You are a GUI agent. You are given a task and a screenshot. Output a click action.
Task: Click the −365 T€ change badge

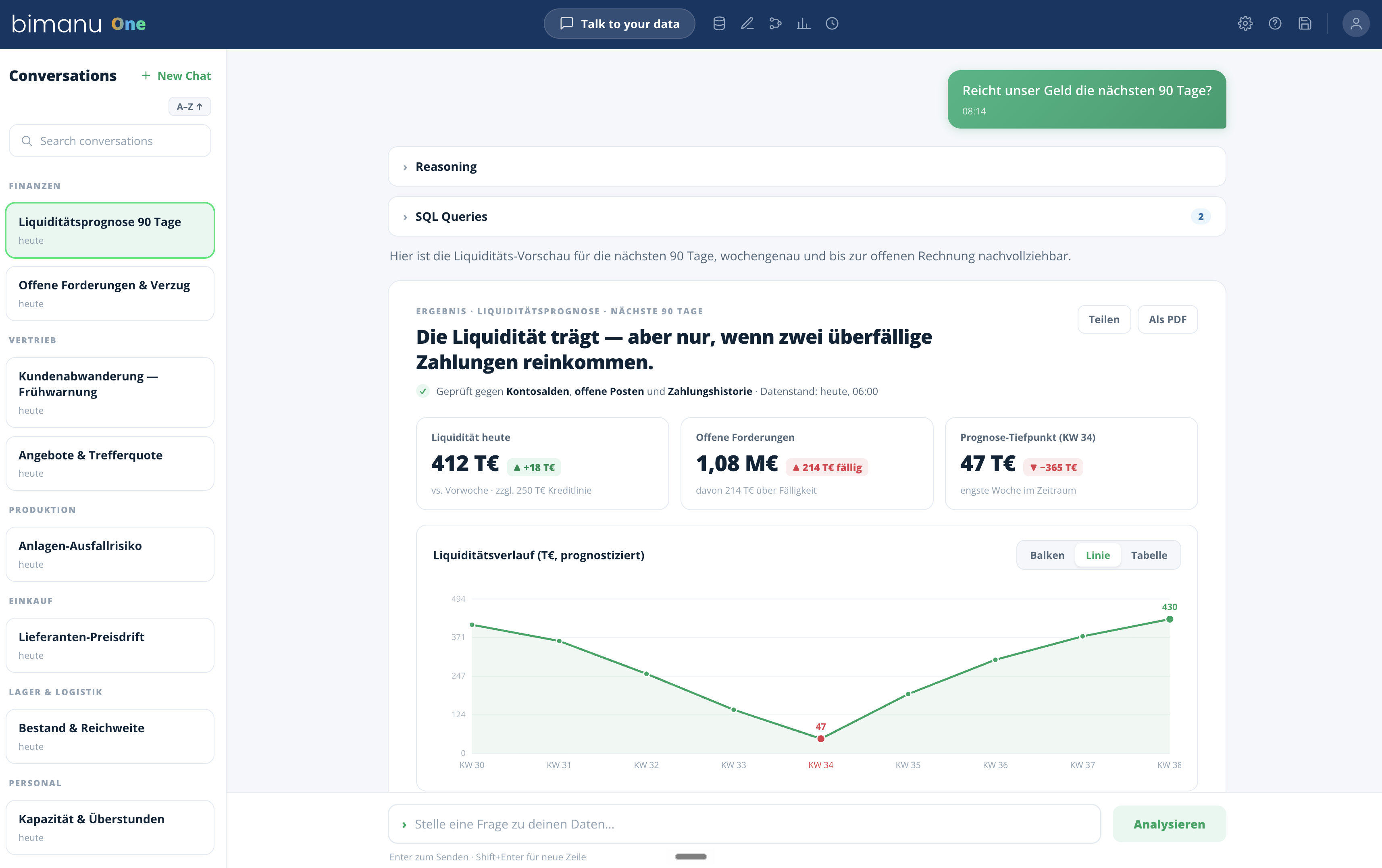coord(1053,467)
